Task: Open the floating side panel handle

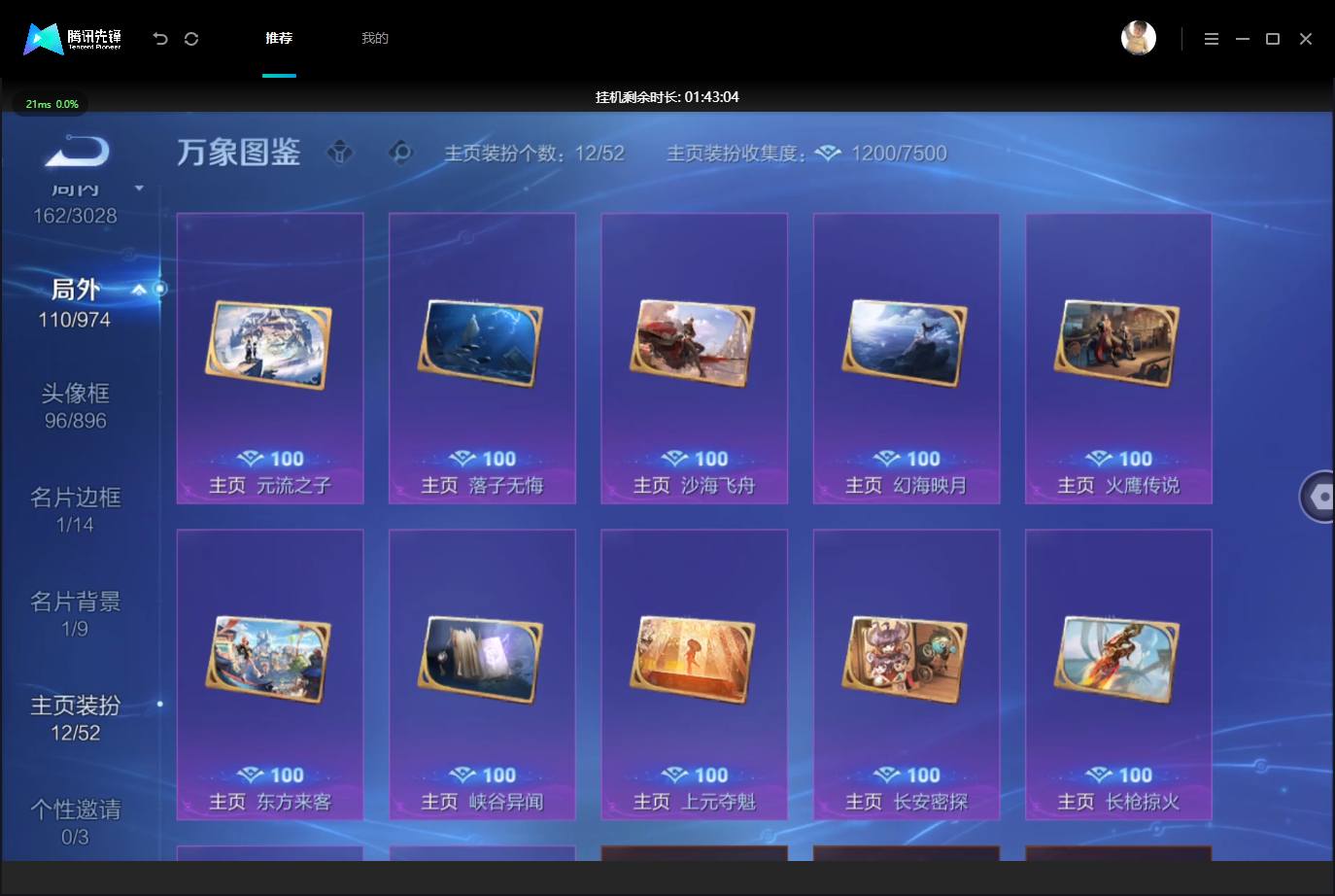Action: point(1318,497)
